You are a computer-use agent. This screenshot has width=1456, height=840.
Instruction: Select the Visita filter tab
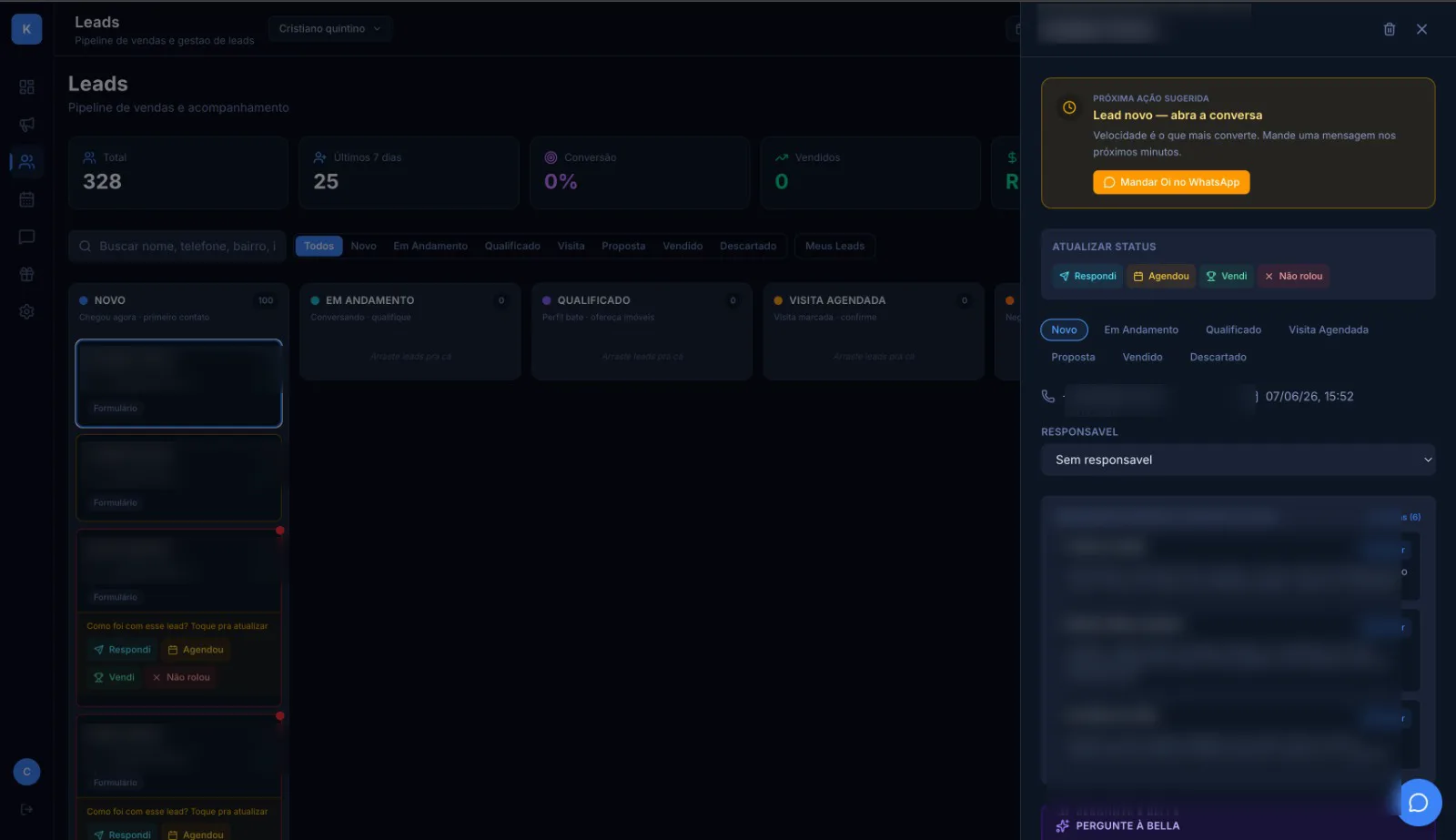[x=571, y=246]
